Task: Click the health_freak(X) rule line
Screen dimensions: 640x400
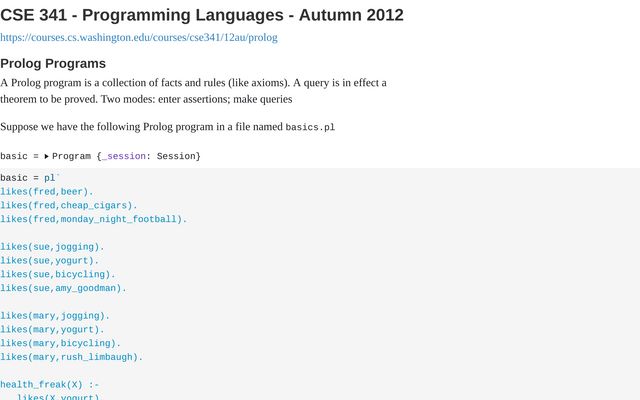Action: point(50,384)
